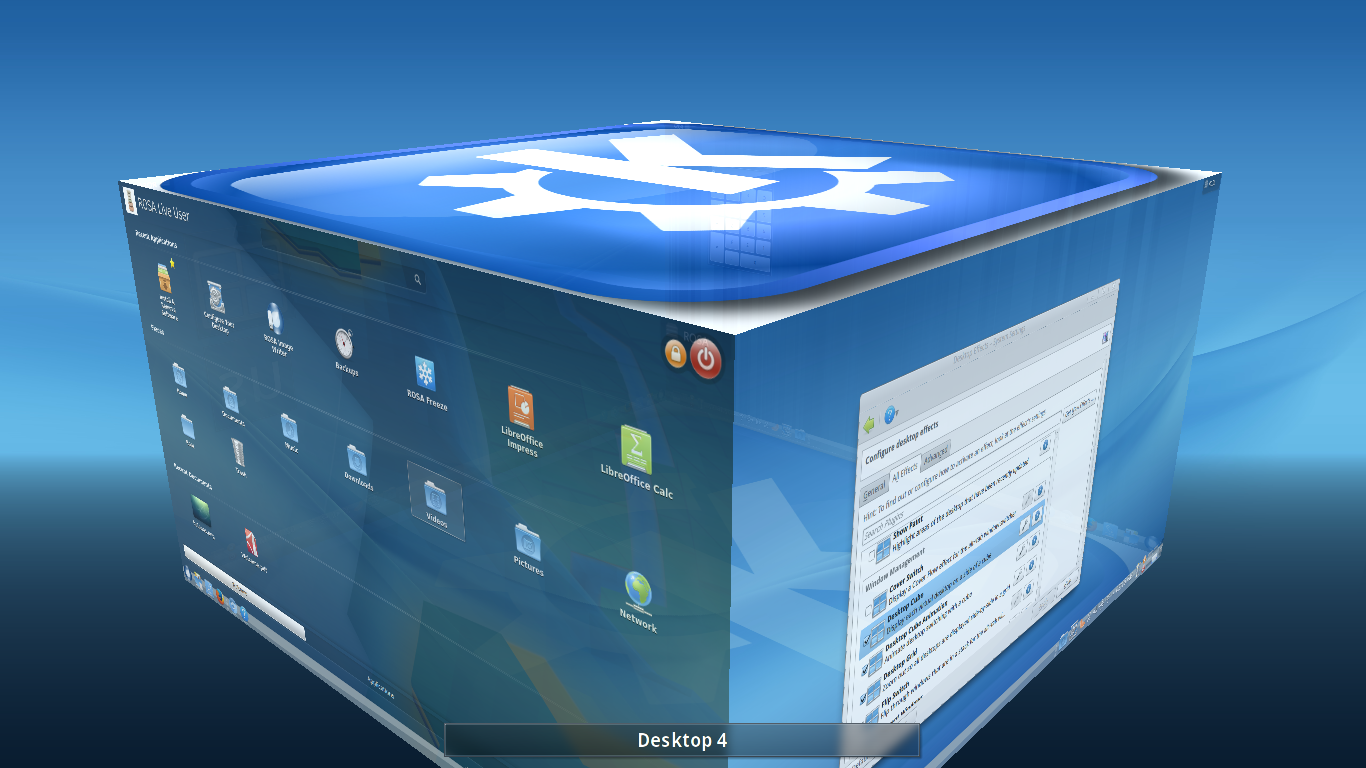Click green back arrow in Desktop Effects window
Screen dimensions: 1366x768
(869, 424)
